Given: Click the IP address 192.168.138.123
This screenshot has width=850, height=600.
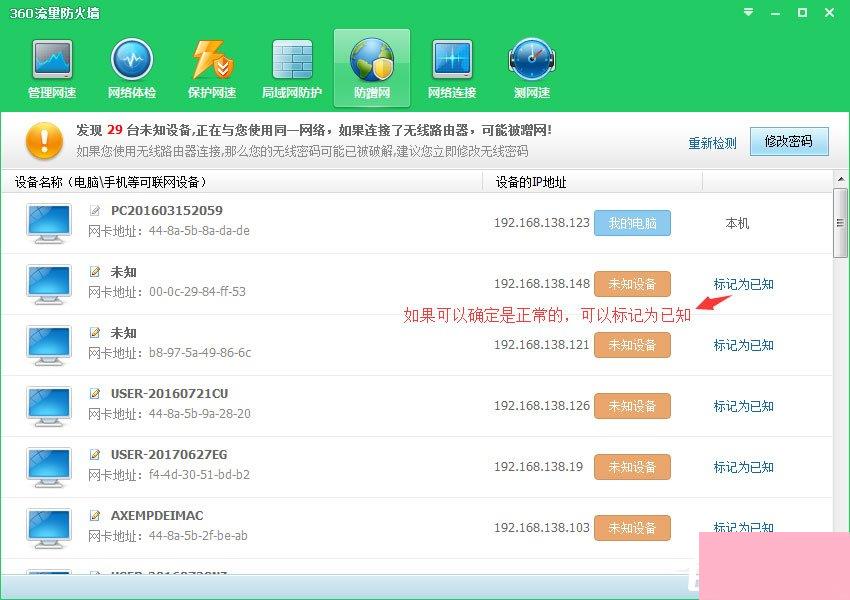Looking at the screenshot, I should [542, 223].
